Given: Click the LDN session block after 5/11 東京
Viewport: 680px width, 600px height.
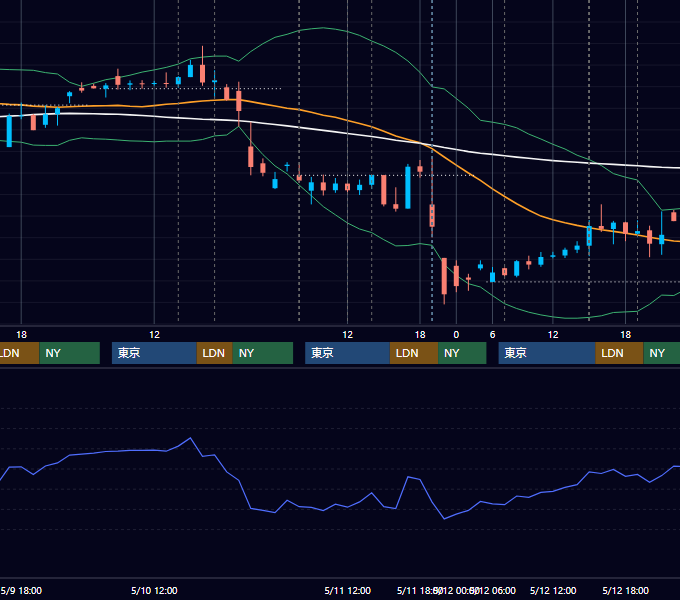Looking at the screenshot, I should pyautogui.click(x=413, y=353).
